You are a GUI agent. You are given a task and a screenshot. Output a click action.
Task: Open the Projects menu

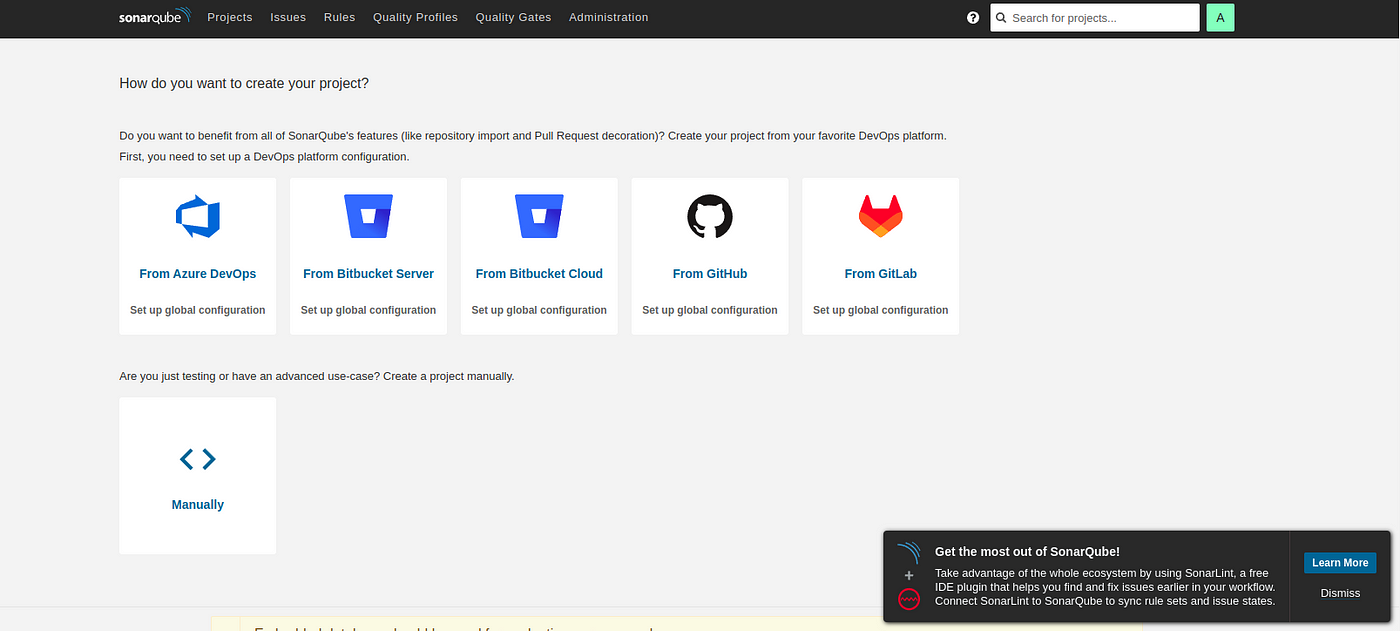(x=230, y=18)
